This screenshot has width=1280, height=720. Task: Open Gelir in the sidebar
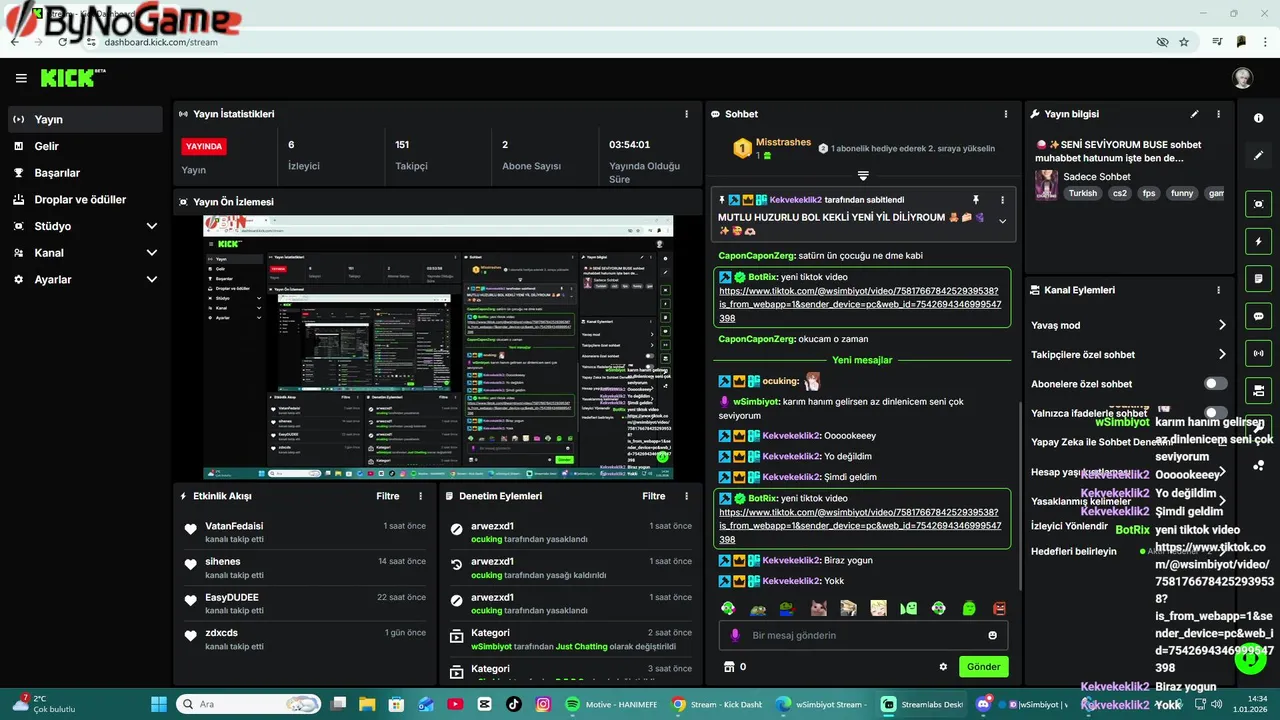click(85, 146)
